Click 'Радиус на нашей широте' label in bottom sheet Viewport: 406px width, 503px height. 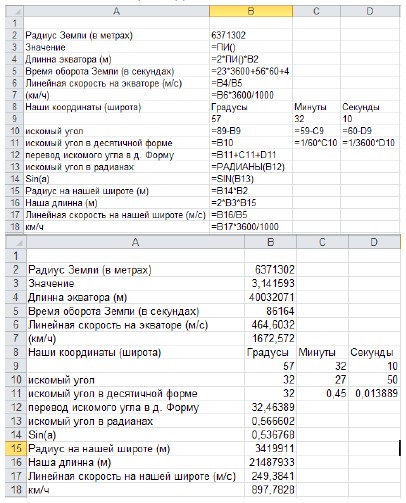99,449
